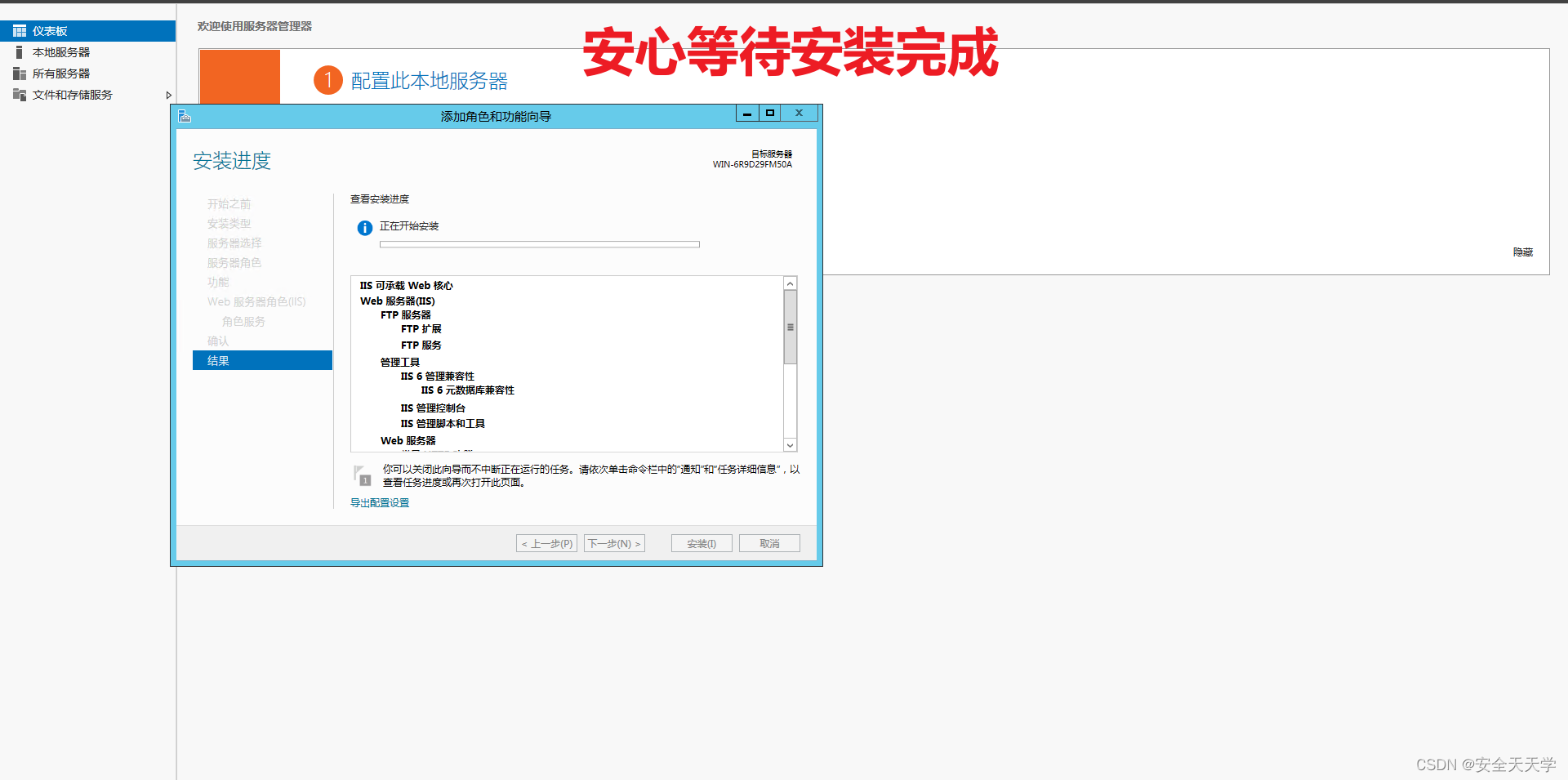This screenshot has width=1568, height=780.
Task: Click the 安装(I) button
Action: tap(702, 544)
